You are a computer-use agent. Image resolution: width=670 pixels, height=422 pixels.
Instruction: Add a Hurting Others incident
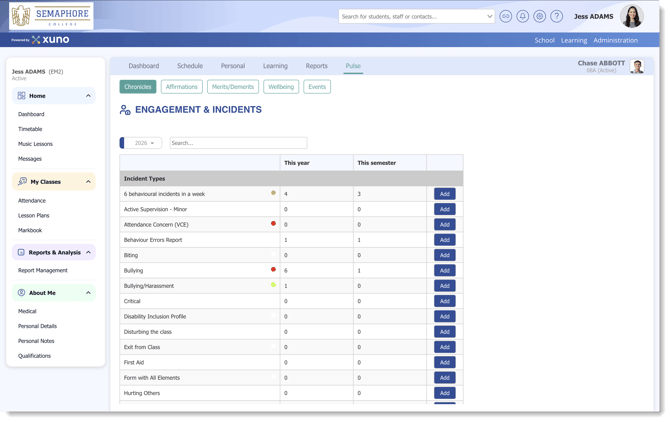point(445,393)
